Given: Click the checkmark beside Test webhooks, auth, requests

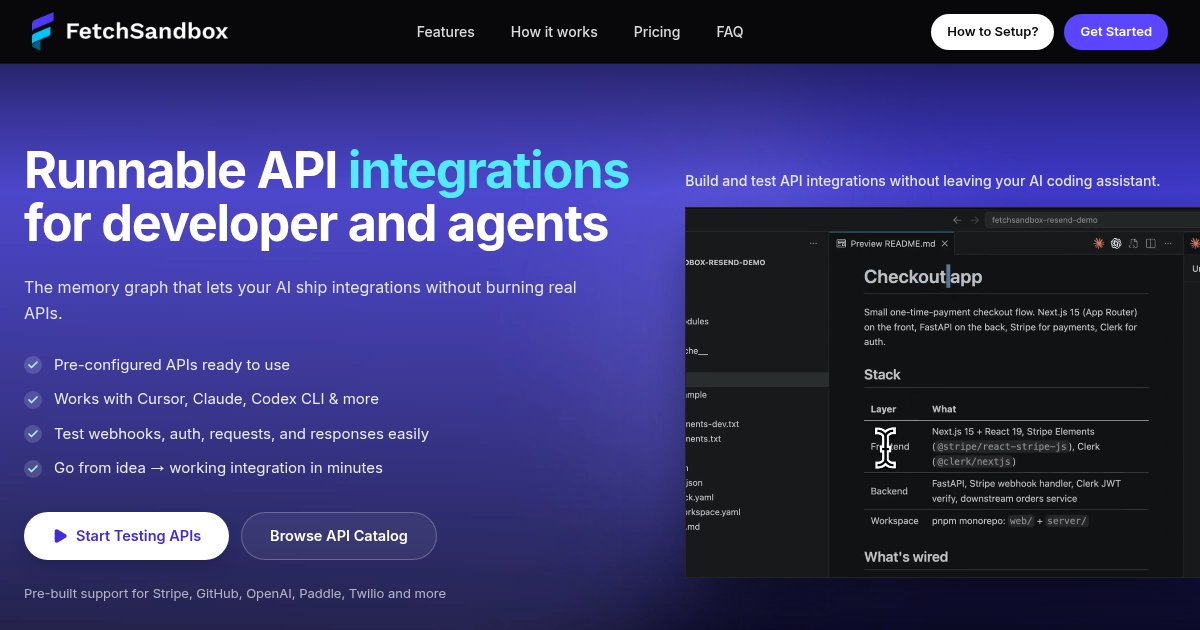Looking at the screenshot, I should click(x=33, y=434).
